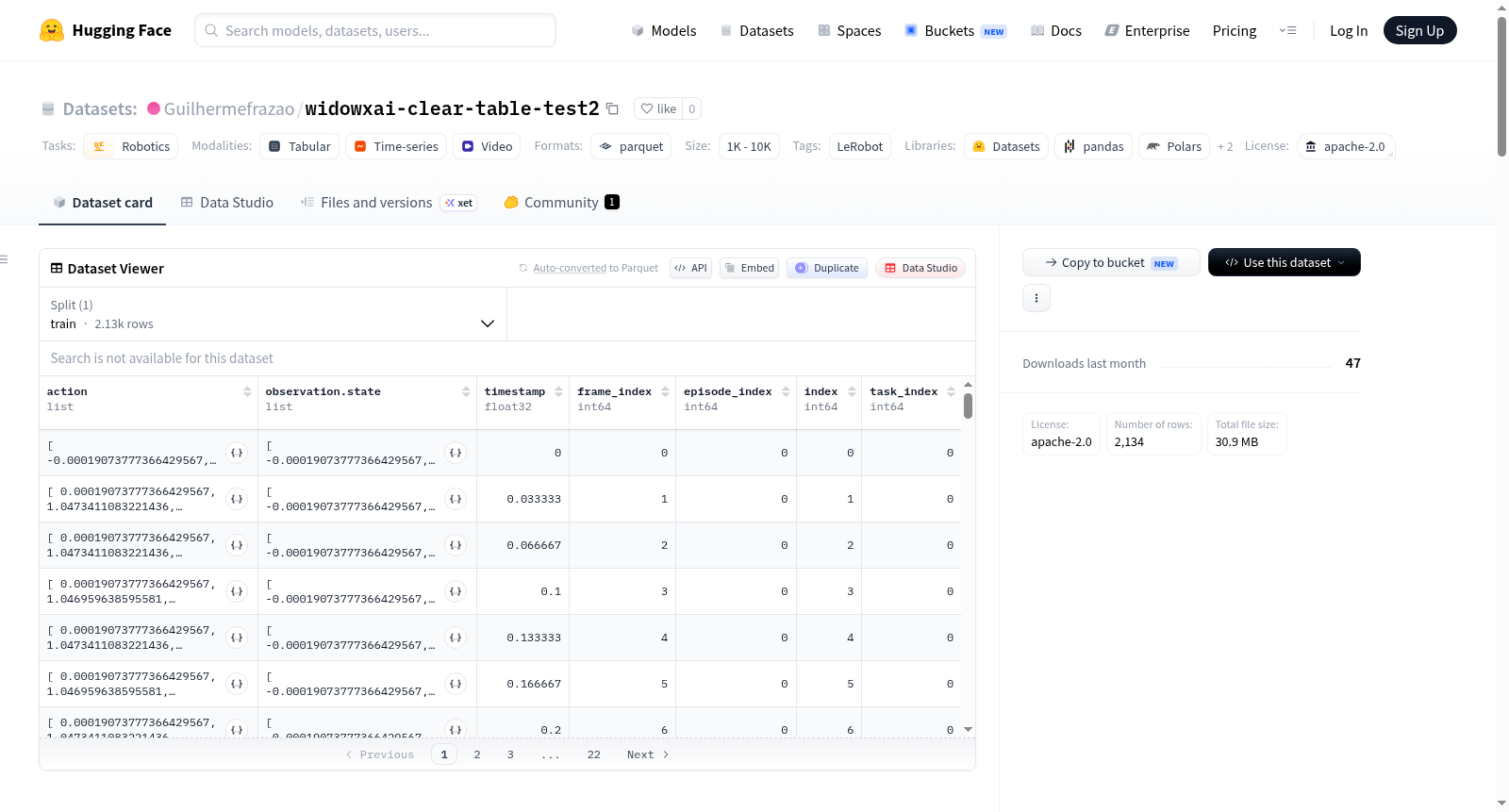Click the Copy to bucket button
This screenshot has height=812, width=1509.
(1111, 262)
